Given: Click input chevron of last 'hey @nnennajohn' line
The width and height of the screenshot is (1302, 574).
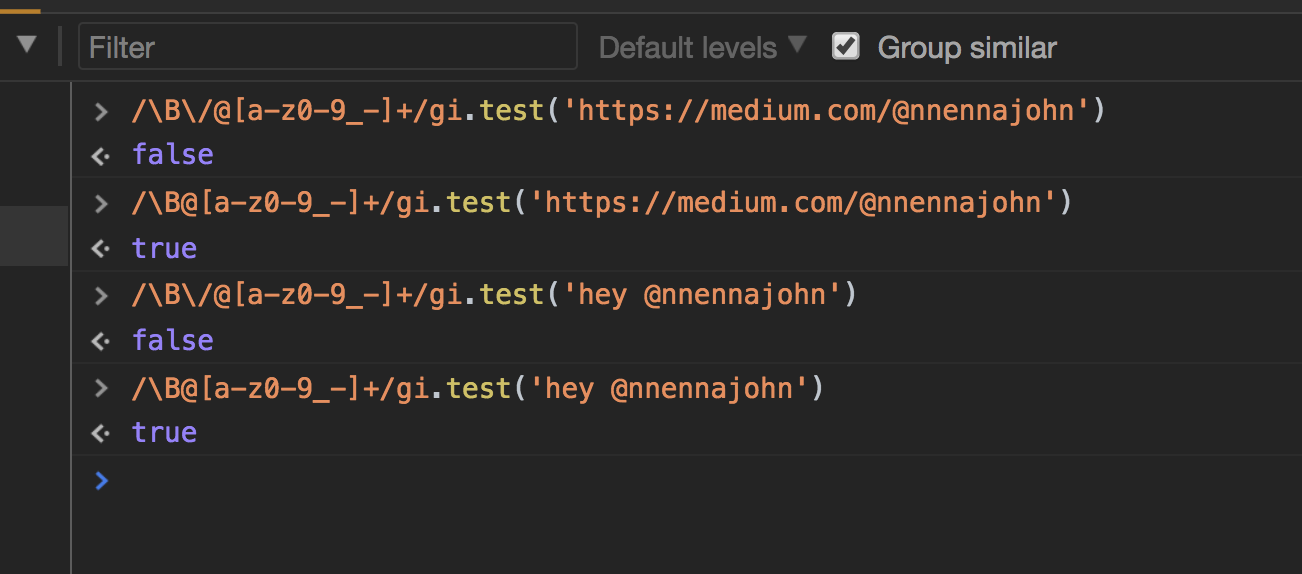Looking at the screenshot, I should (100, 387).
